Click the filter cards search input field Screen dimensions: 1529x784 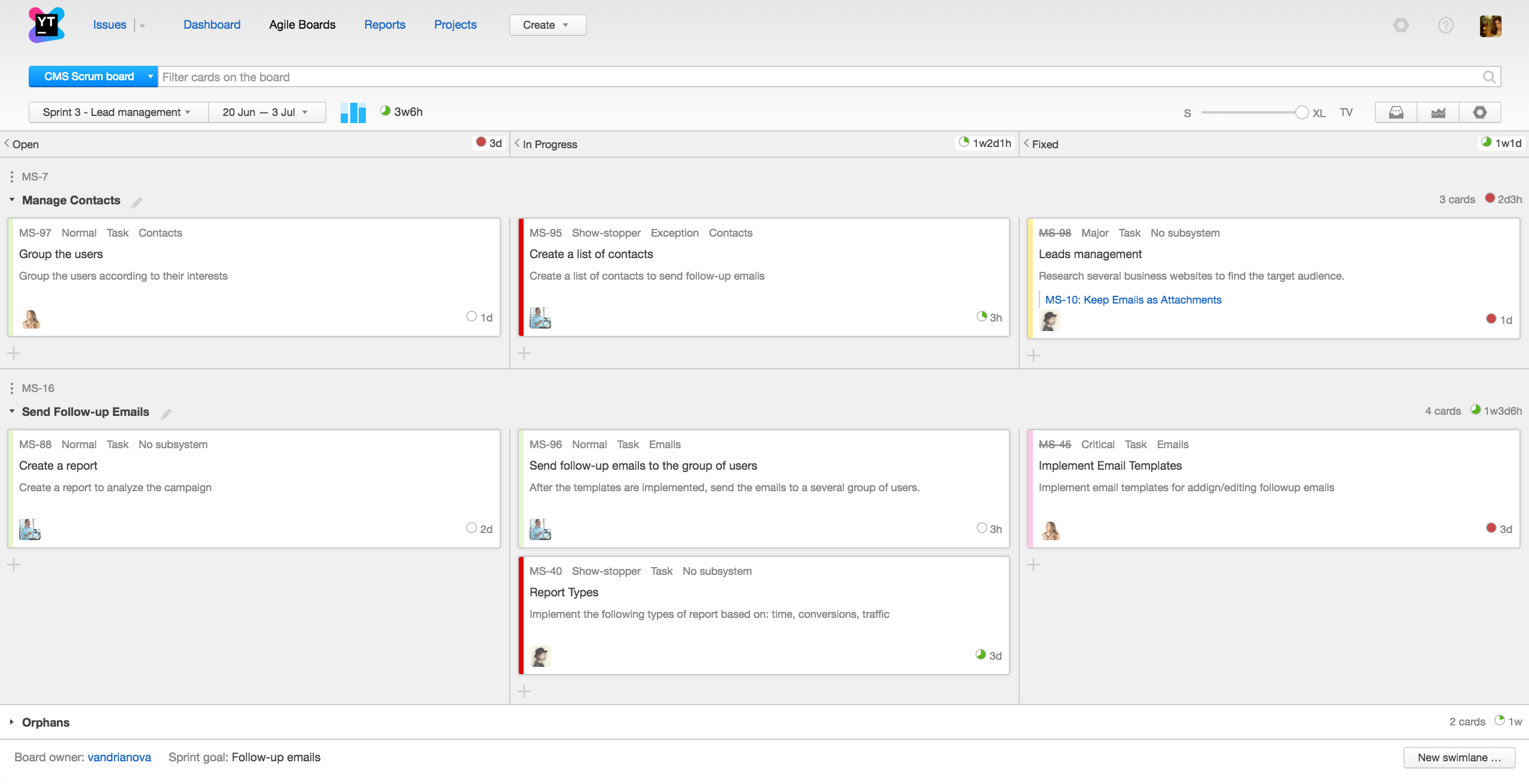pos(820,76)
